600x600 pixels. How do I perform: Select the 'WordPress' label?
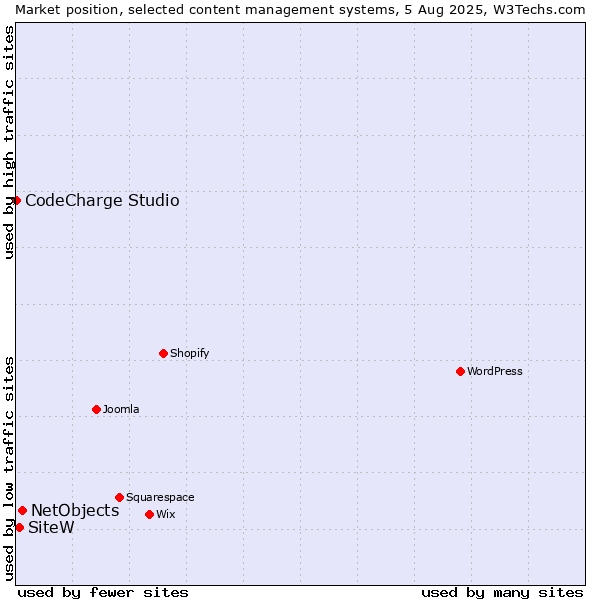tap(495, 371)
